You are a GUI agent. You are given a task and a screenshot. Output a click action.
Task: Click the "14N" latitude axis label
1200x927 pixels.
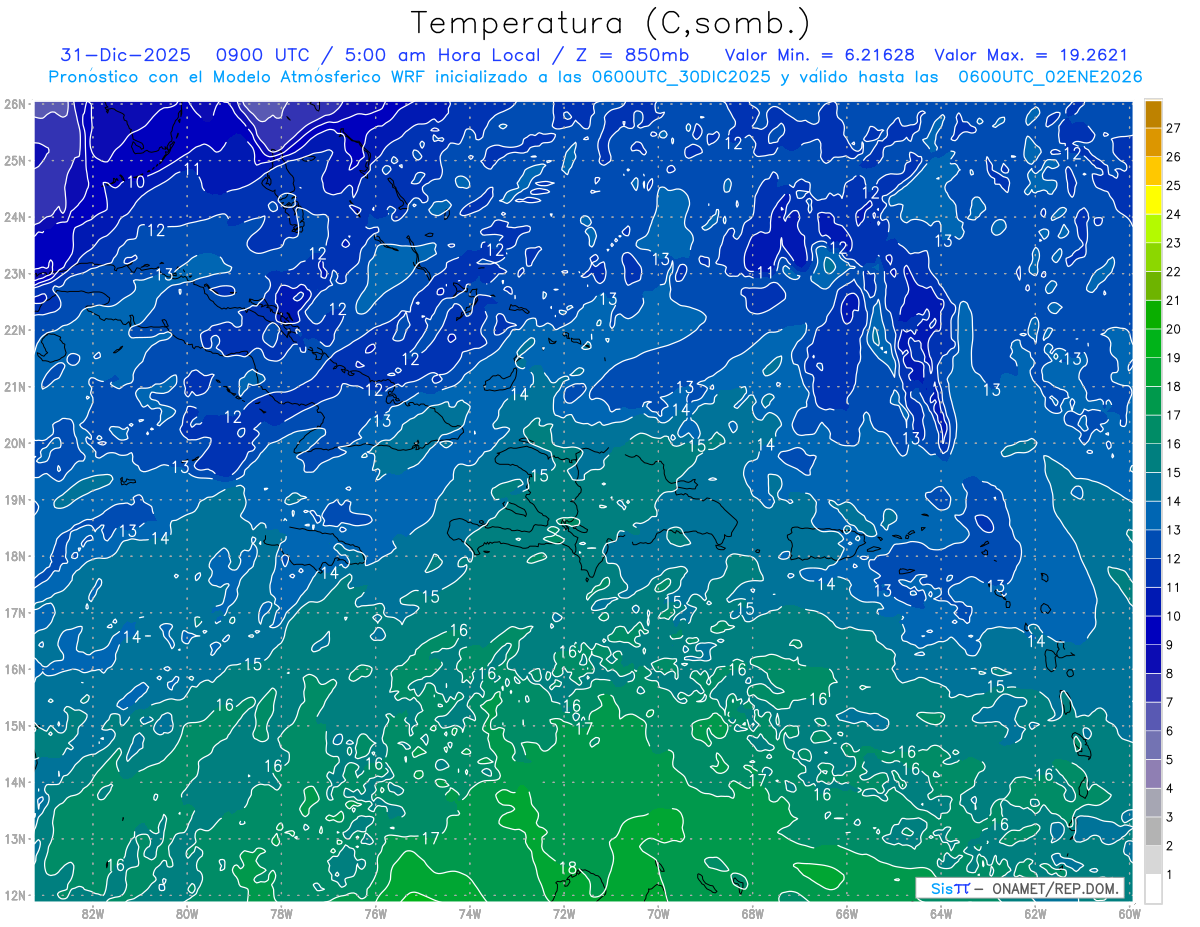tap(15, 782)
